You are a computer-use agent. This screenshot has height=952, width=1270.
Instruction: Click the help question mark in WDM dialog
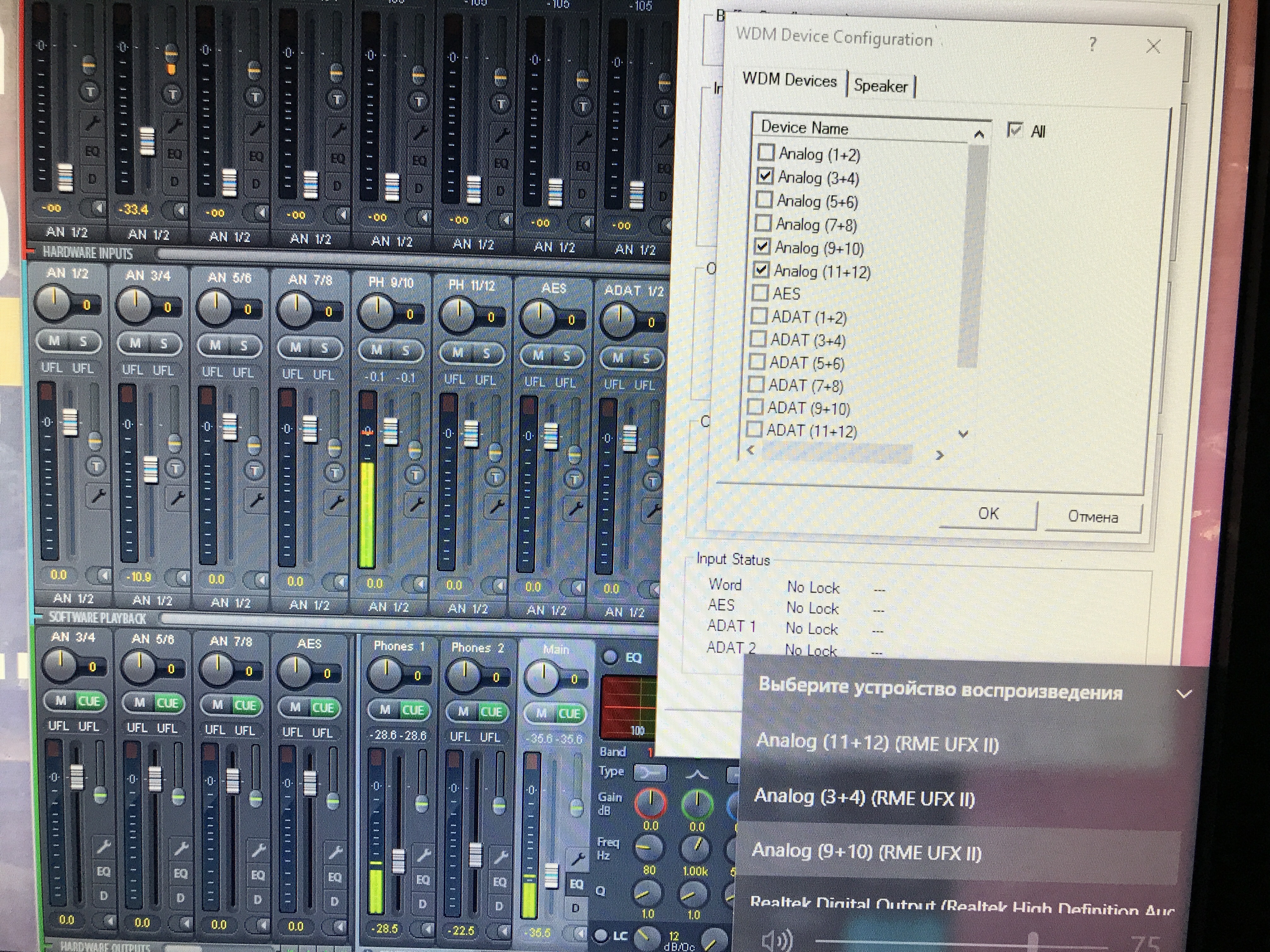[x=1092, y=44]
